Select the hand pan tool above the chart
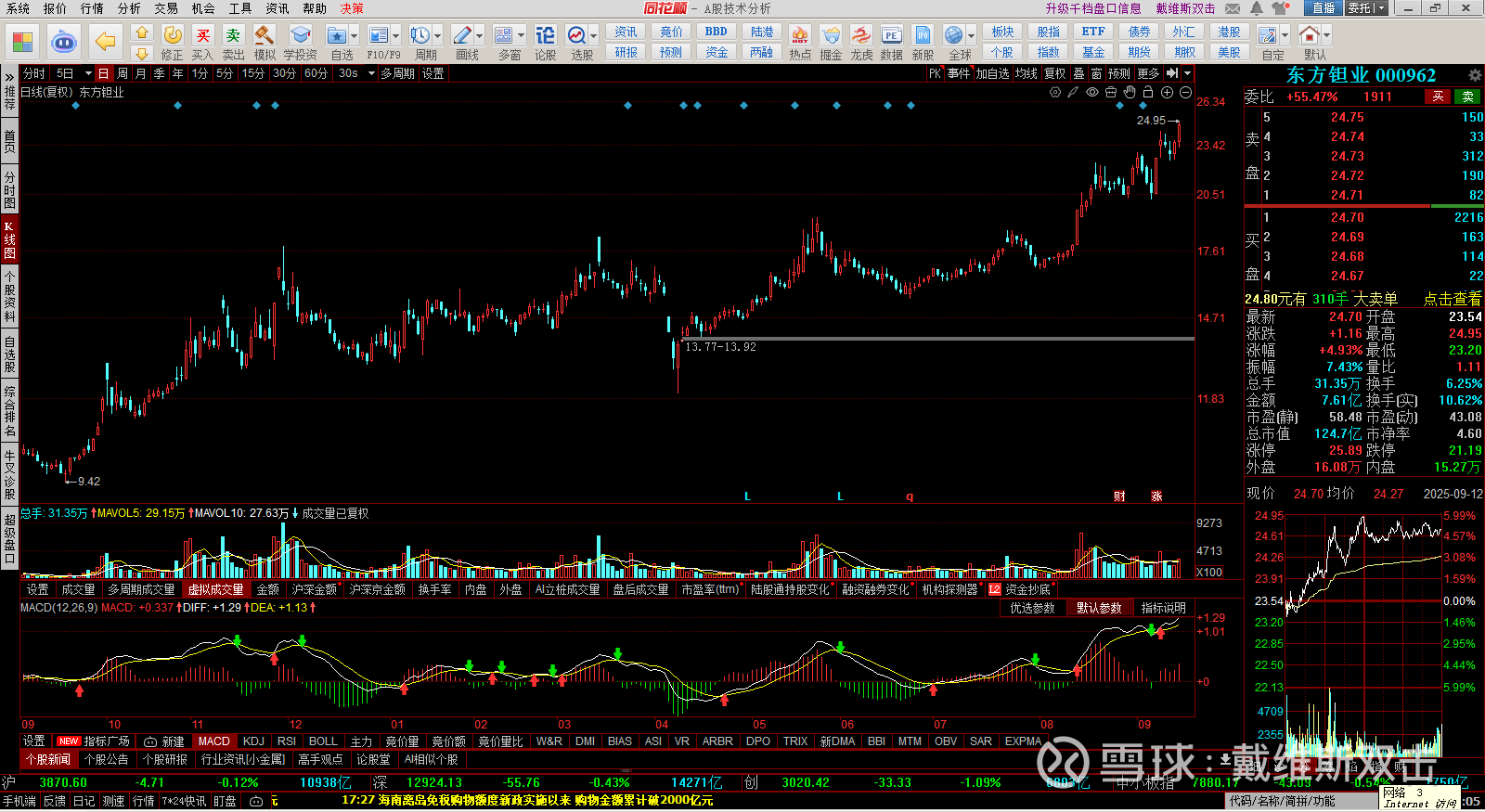The image size is (1485, 812). (1130, 92)
